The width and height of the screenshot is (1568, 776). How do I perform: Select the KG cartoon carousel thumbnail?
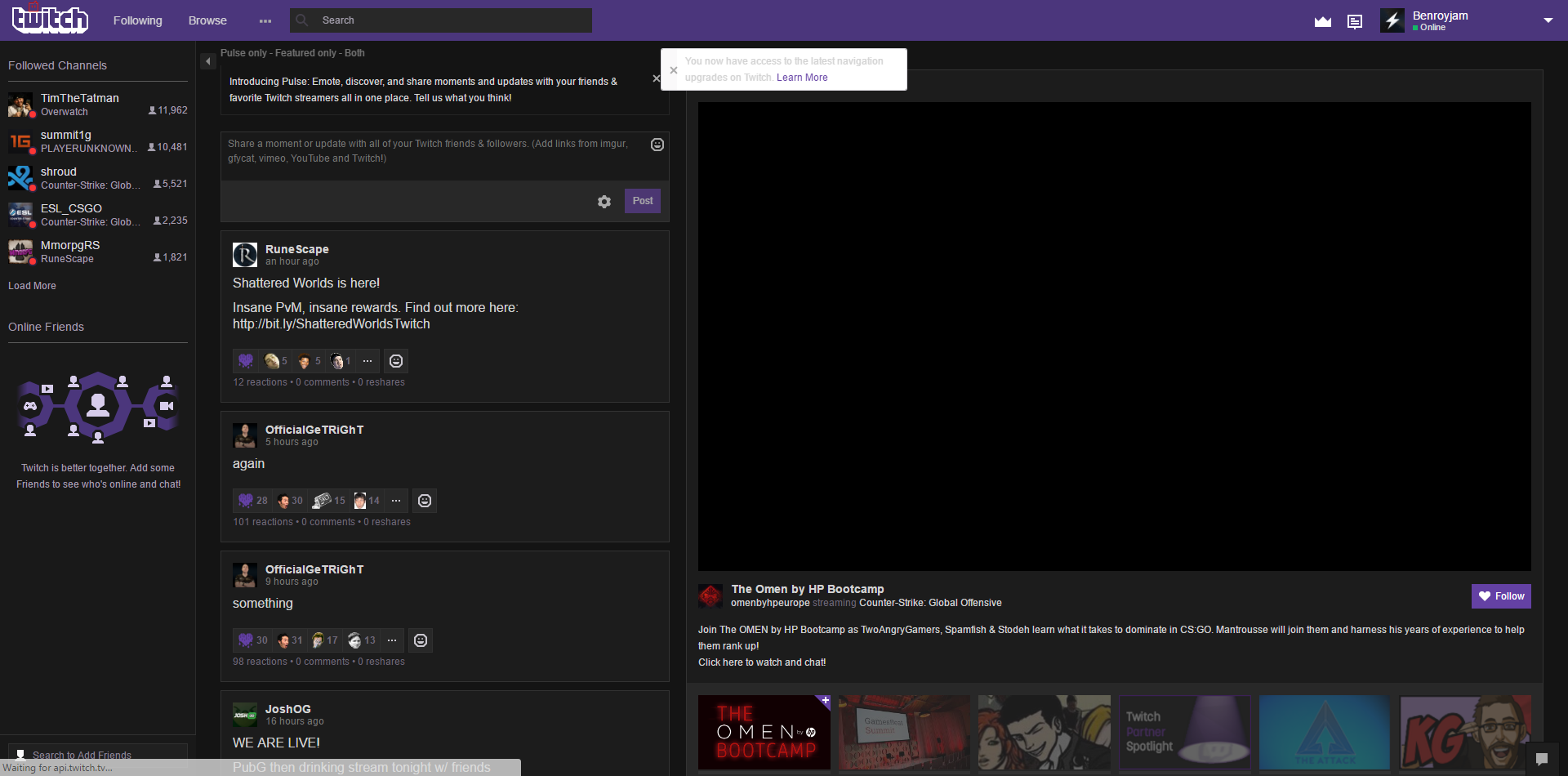(1465, 733)
